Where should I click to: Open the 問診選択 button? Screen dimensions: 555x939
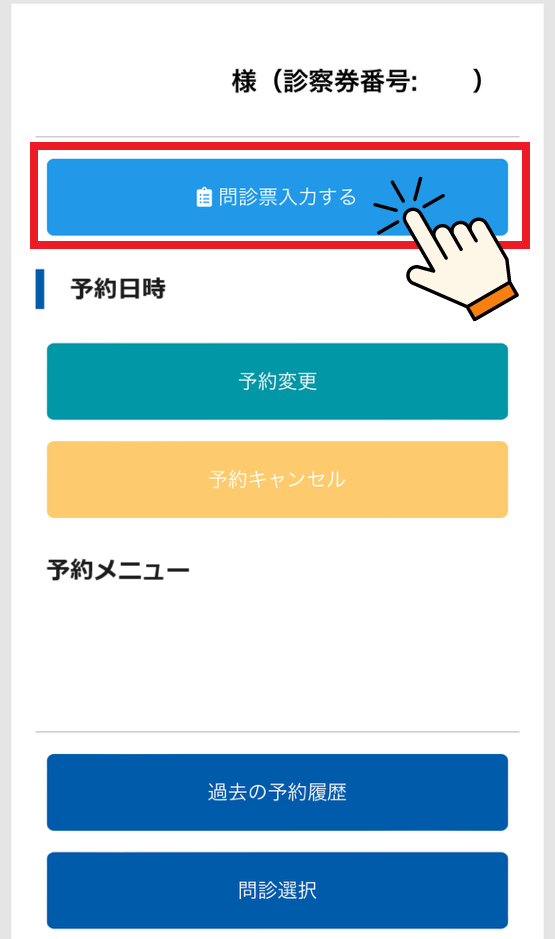click(x=277, y=890)
